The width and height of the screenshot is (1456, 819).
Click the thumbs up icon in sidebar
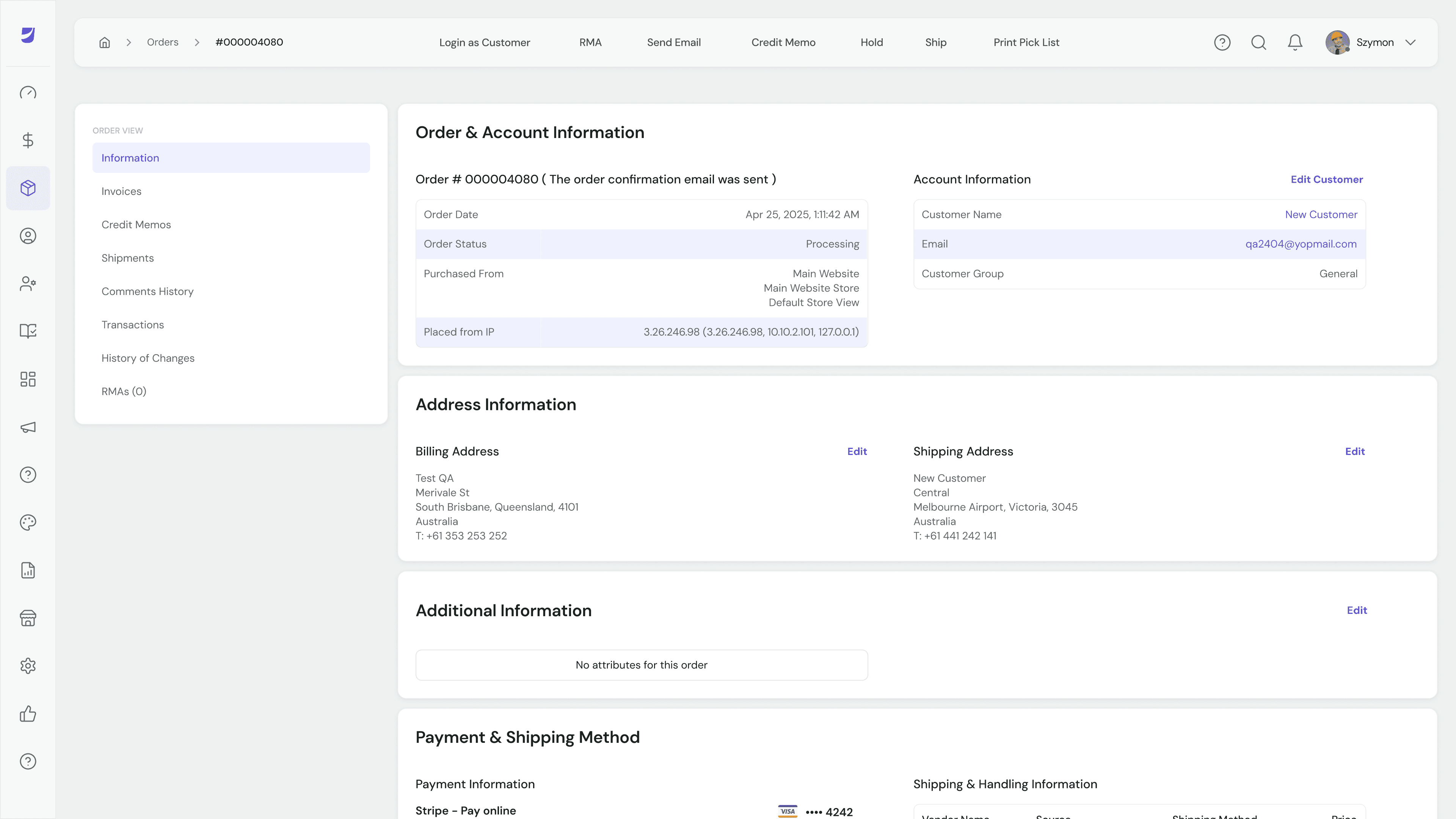coord(28,714)
